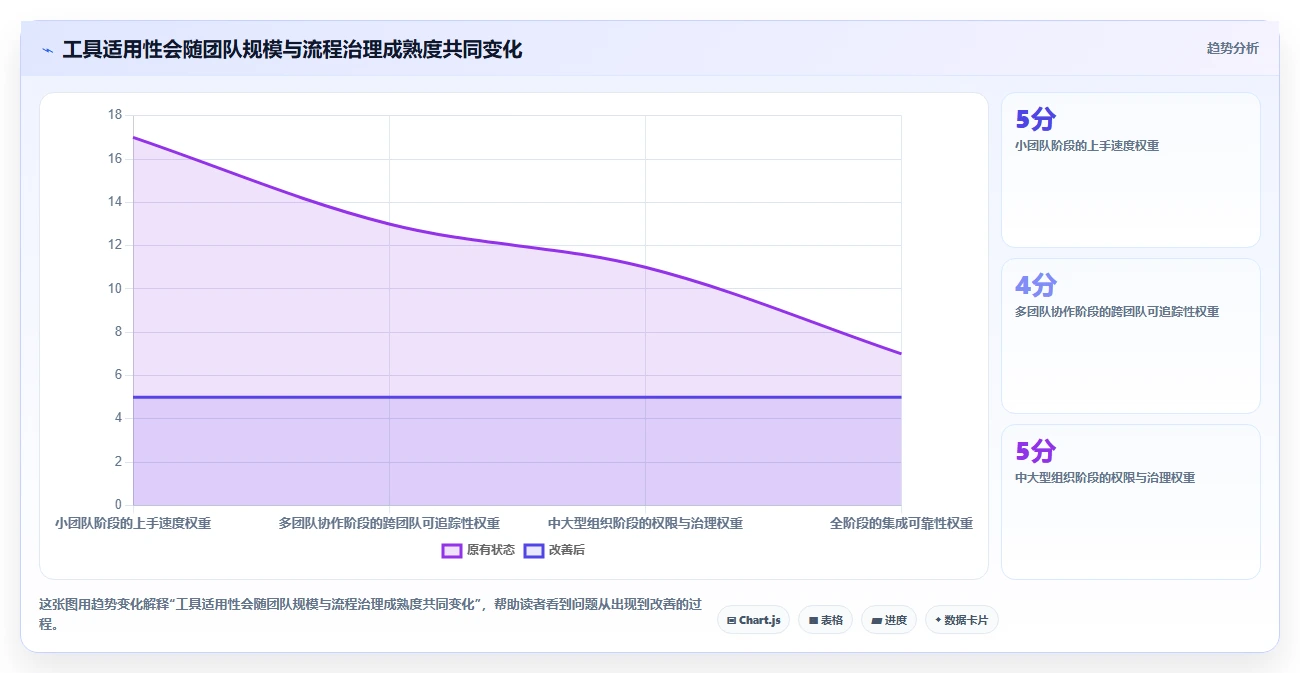Click x-axis label 中大型组织阶段的权限与治理权重
1300x673 pixels.
645,523
